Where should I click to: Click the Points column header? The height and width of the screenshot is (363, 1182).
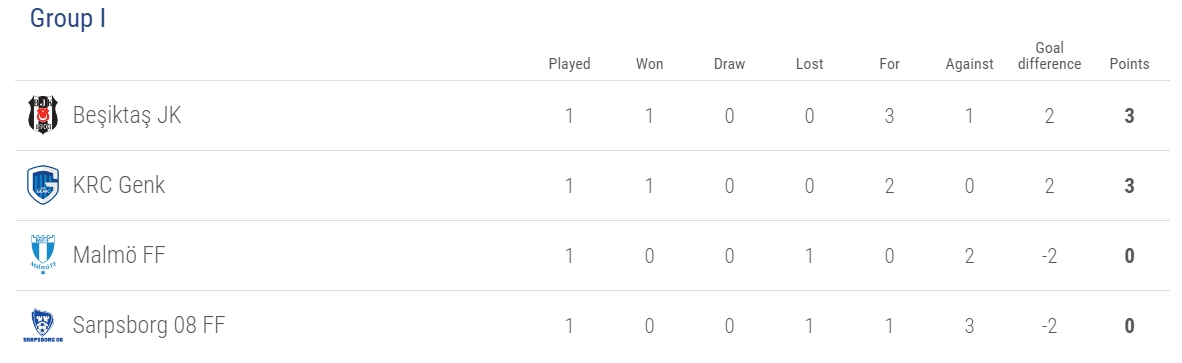tap(1129, 64)
